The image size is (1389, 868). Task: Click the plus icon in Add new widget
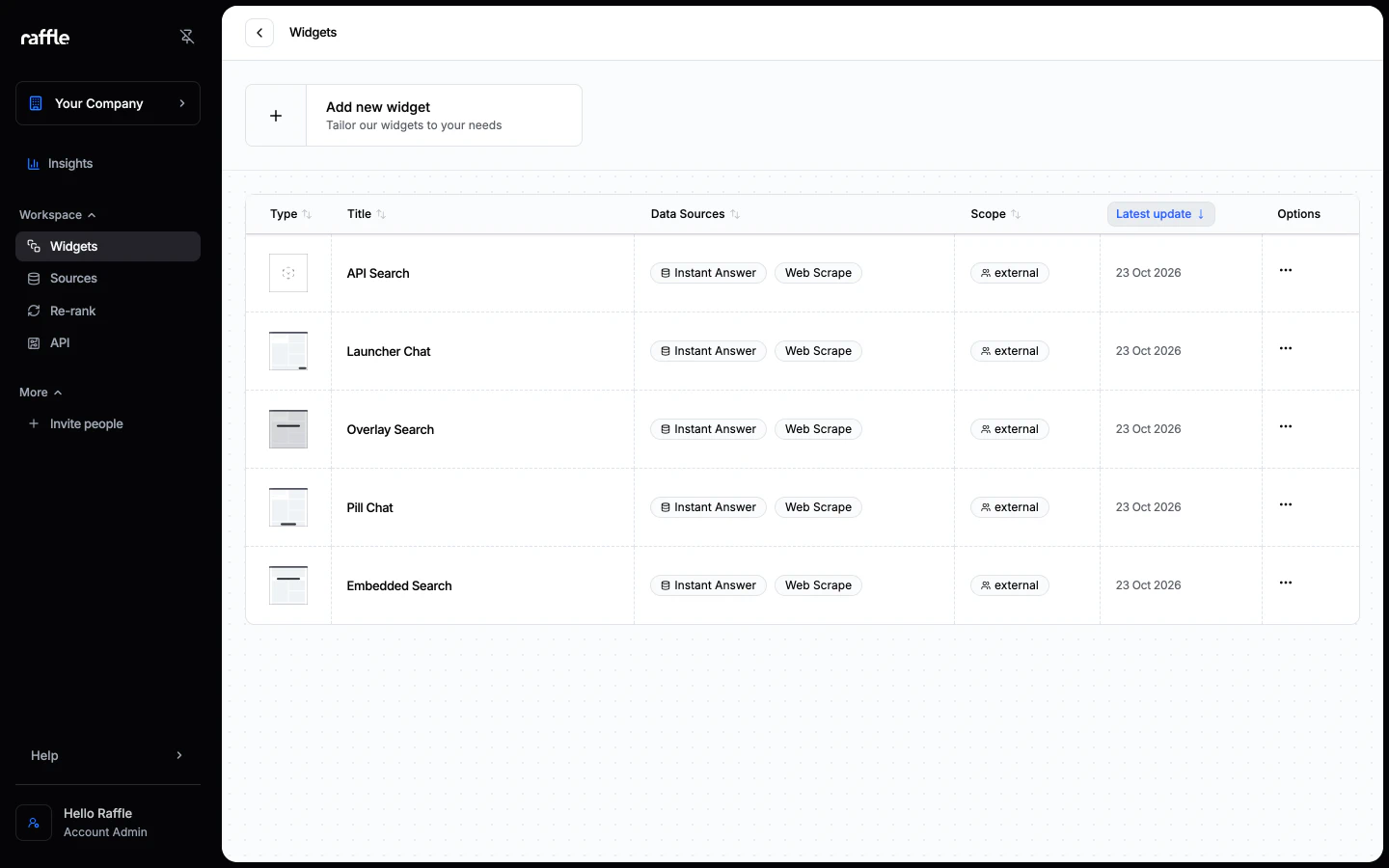point(276,116)
